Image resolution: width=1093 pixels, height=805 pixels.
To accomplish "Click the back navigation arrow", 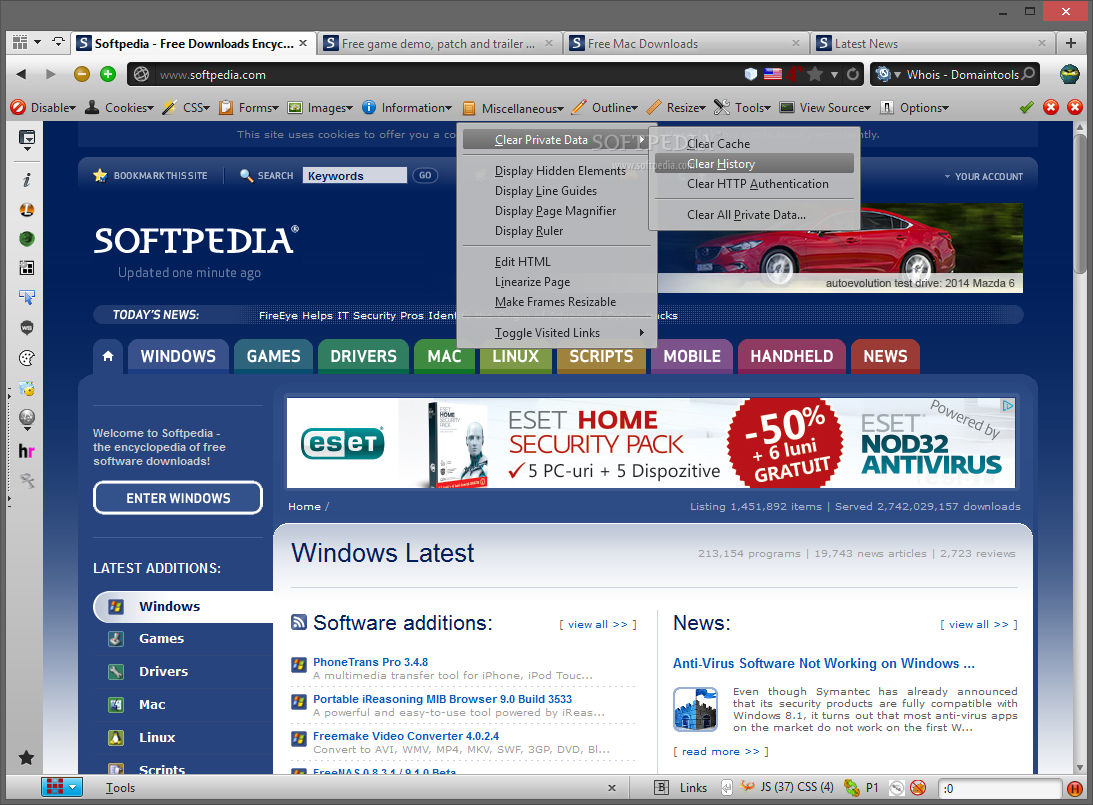I will point(21,74).
